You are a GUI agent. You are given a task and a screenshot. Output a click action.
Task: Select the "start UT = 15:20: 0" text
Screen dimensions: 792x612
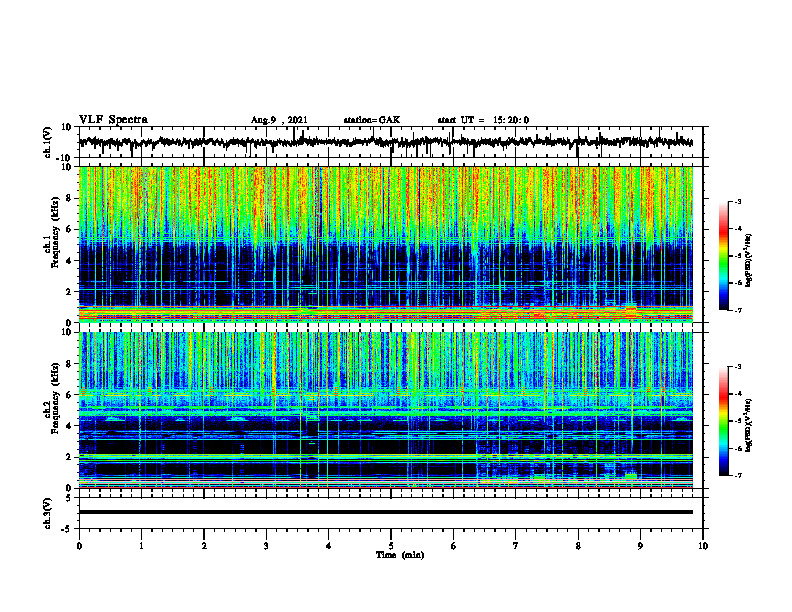(483, 120)
